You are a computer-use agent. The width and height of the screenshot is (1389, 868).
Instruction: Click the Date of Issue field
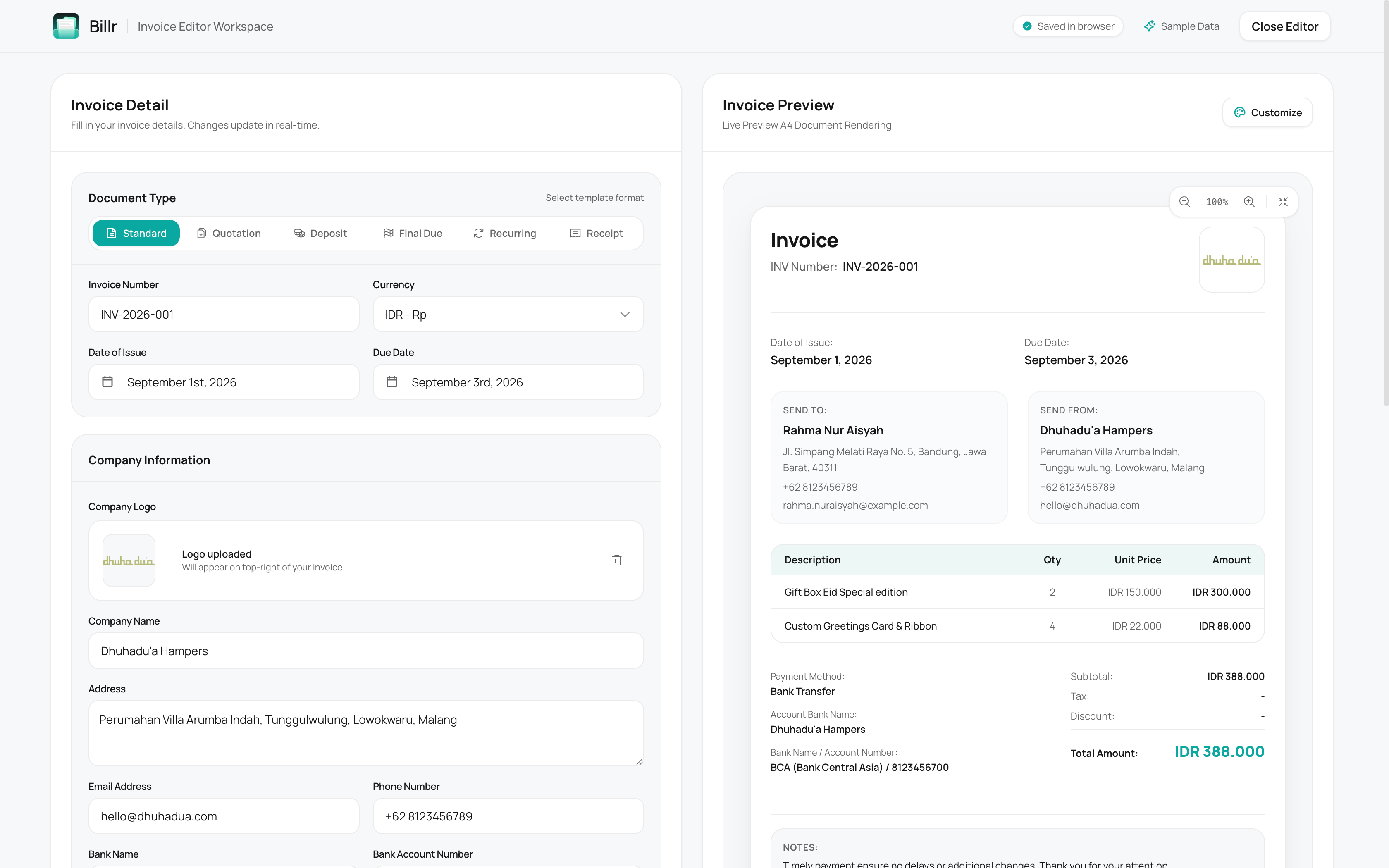pos(224,382)
